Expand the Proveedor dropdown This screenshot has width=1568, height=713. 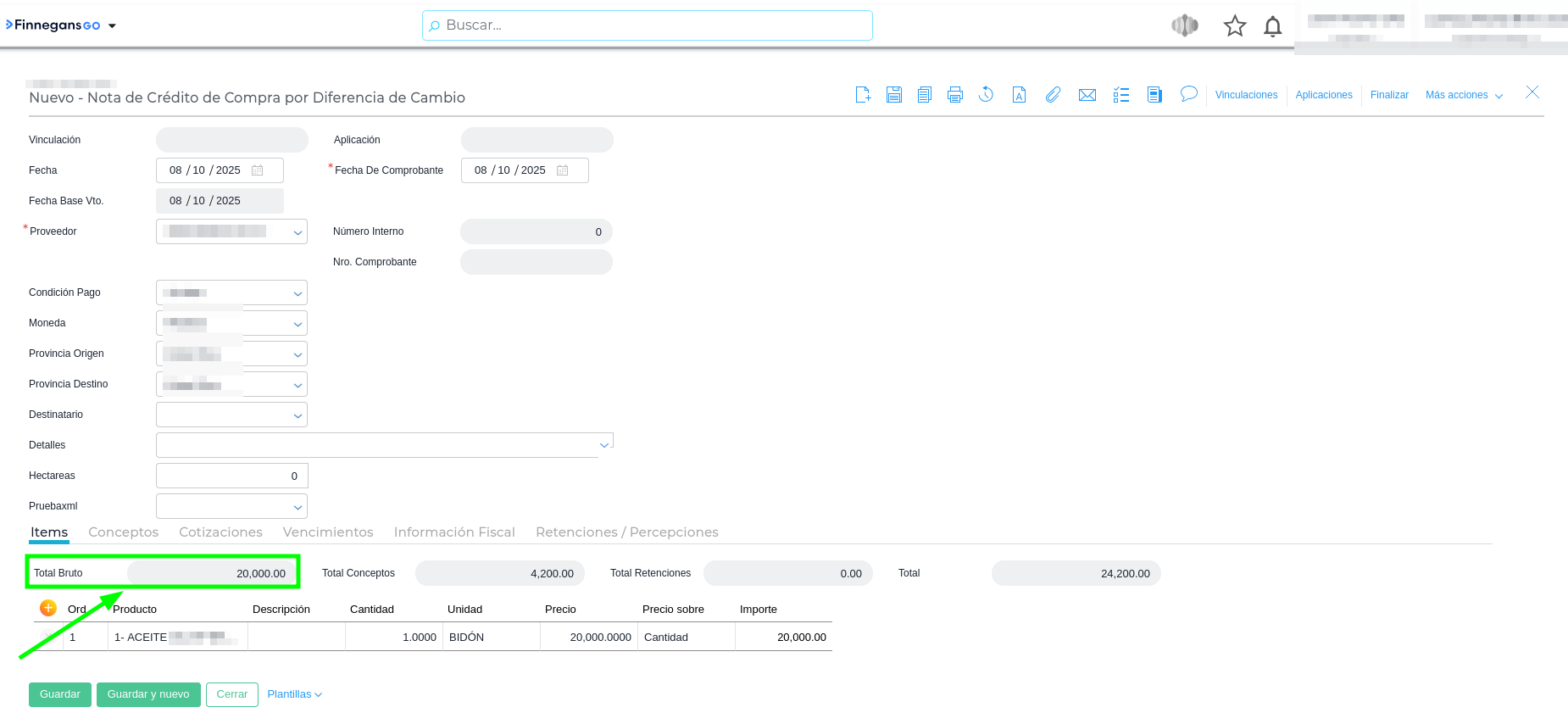297,232
